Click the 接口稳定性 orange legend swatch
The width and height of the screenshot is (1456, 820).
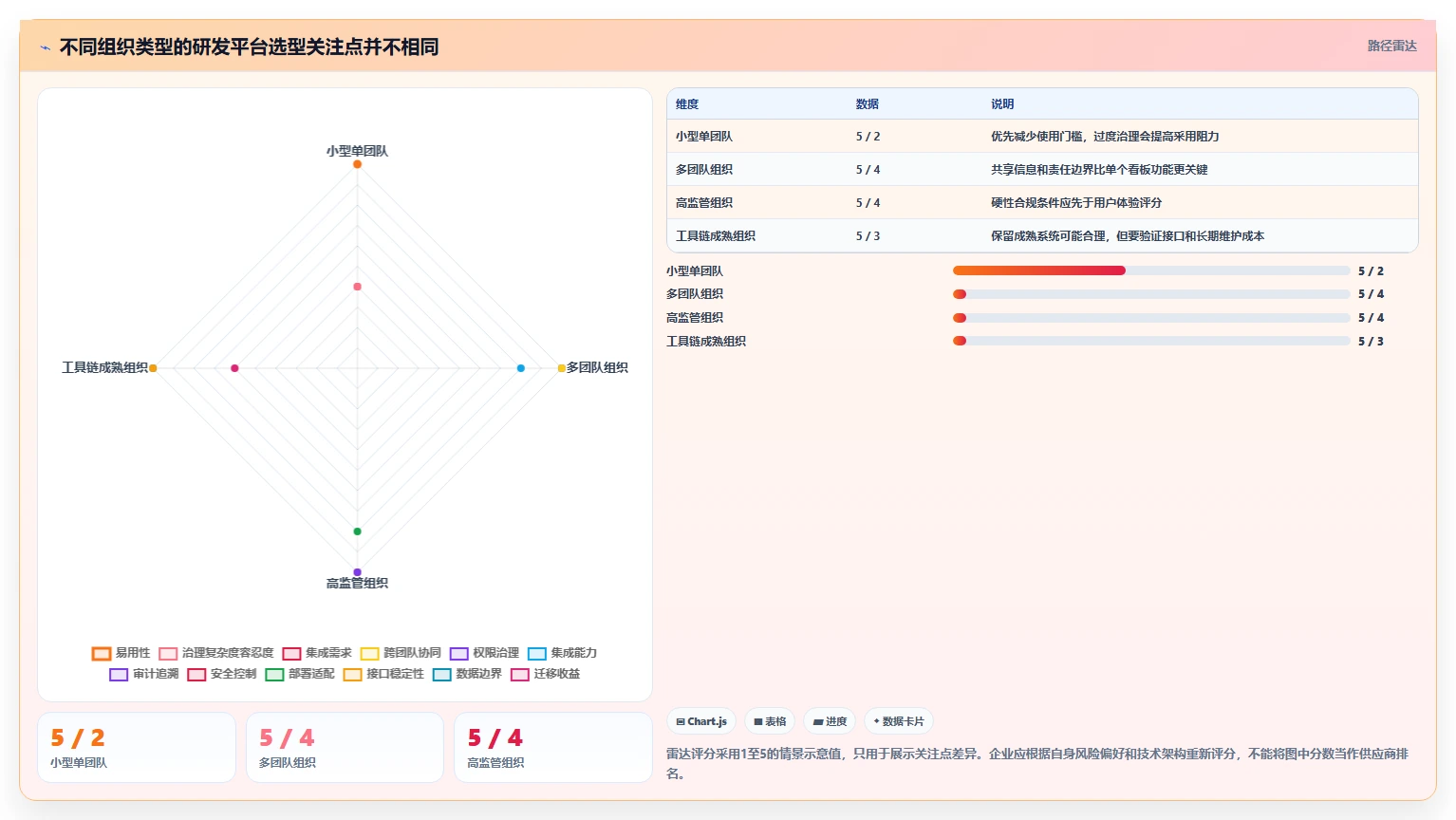[352, 675]
